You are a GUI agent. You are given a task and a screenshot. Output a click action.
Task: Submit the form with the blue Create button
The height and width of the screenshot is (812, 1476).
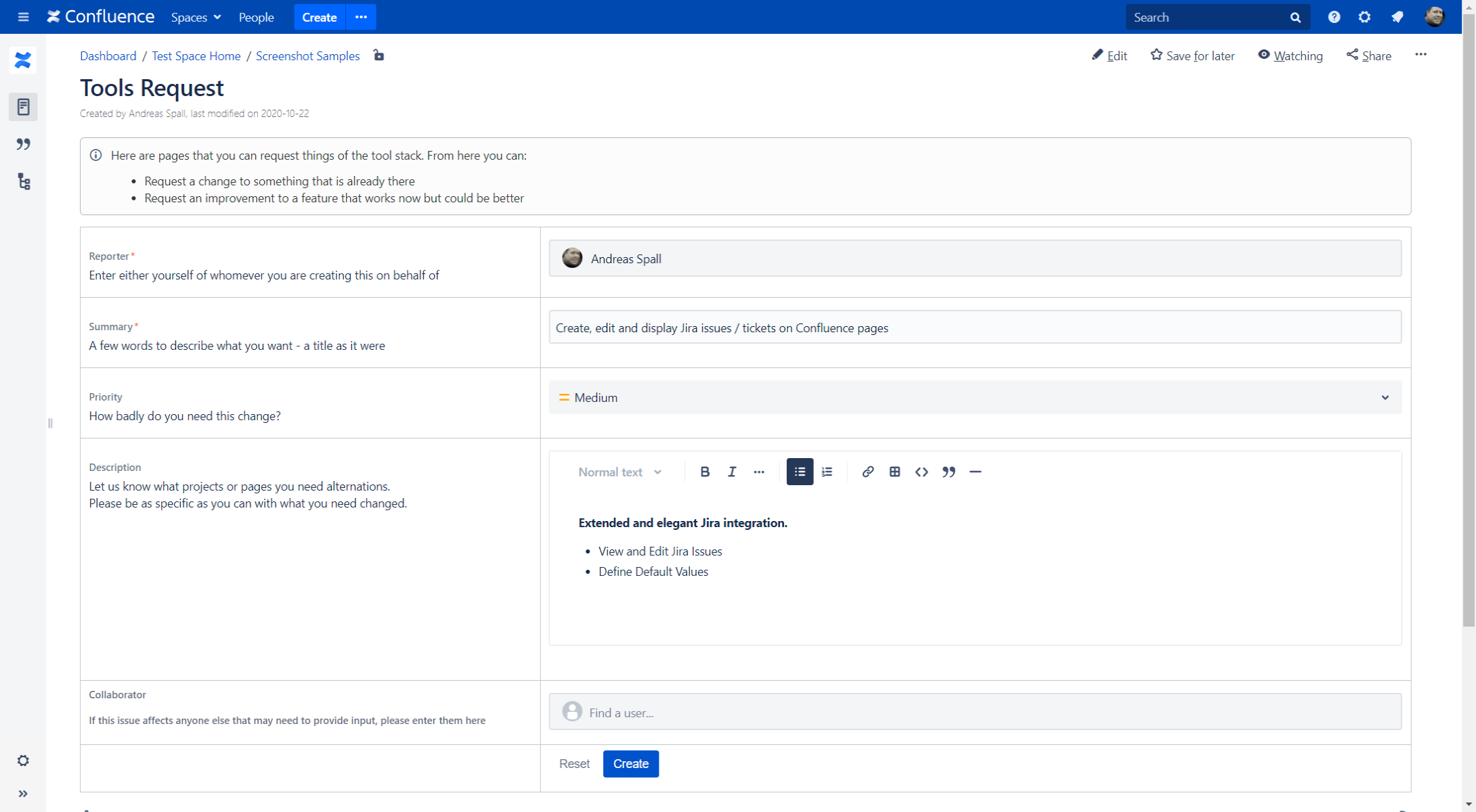click(631, 764)
